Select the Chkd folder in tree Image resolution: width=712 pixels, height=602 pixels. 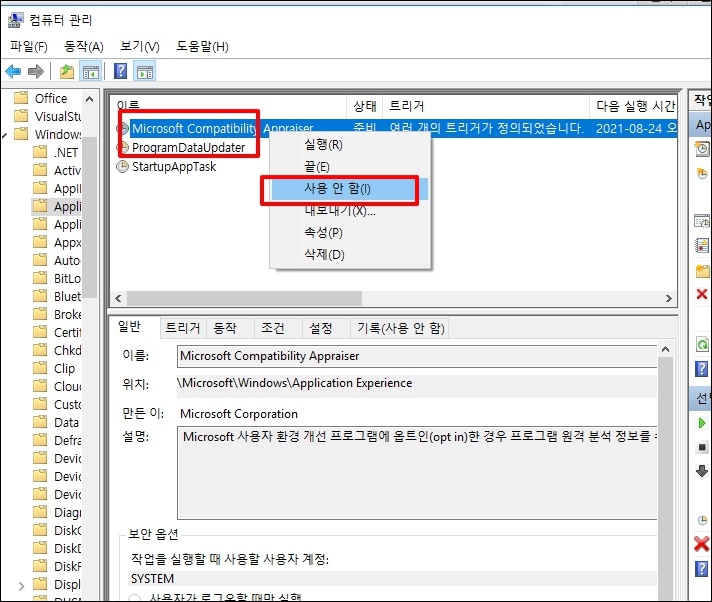click(58, 350)
